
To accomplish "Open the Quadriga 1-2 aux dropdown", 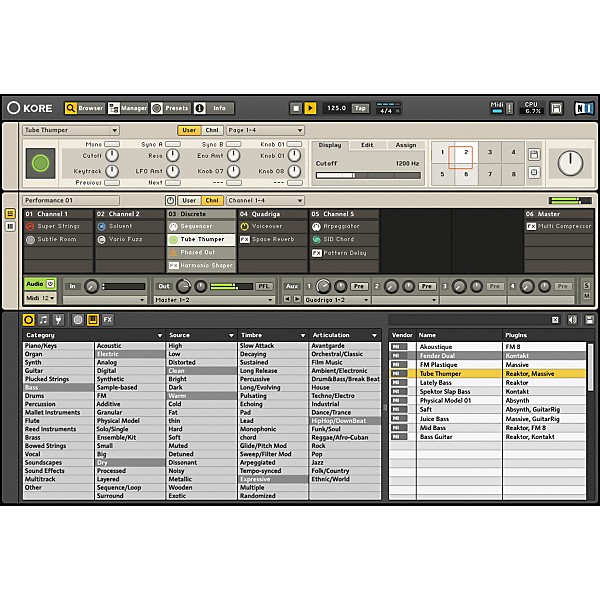I will pos(337,300).
